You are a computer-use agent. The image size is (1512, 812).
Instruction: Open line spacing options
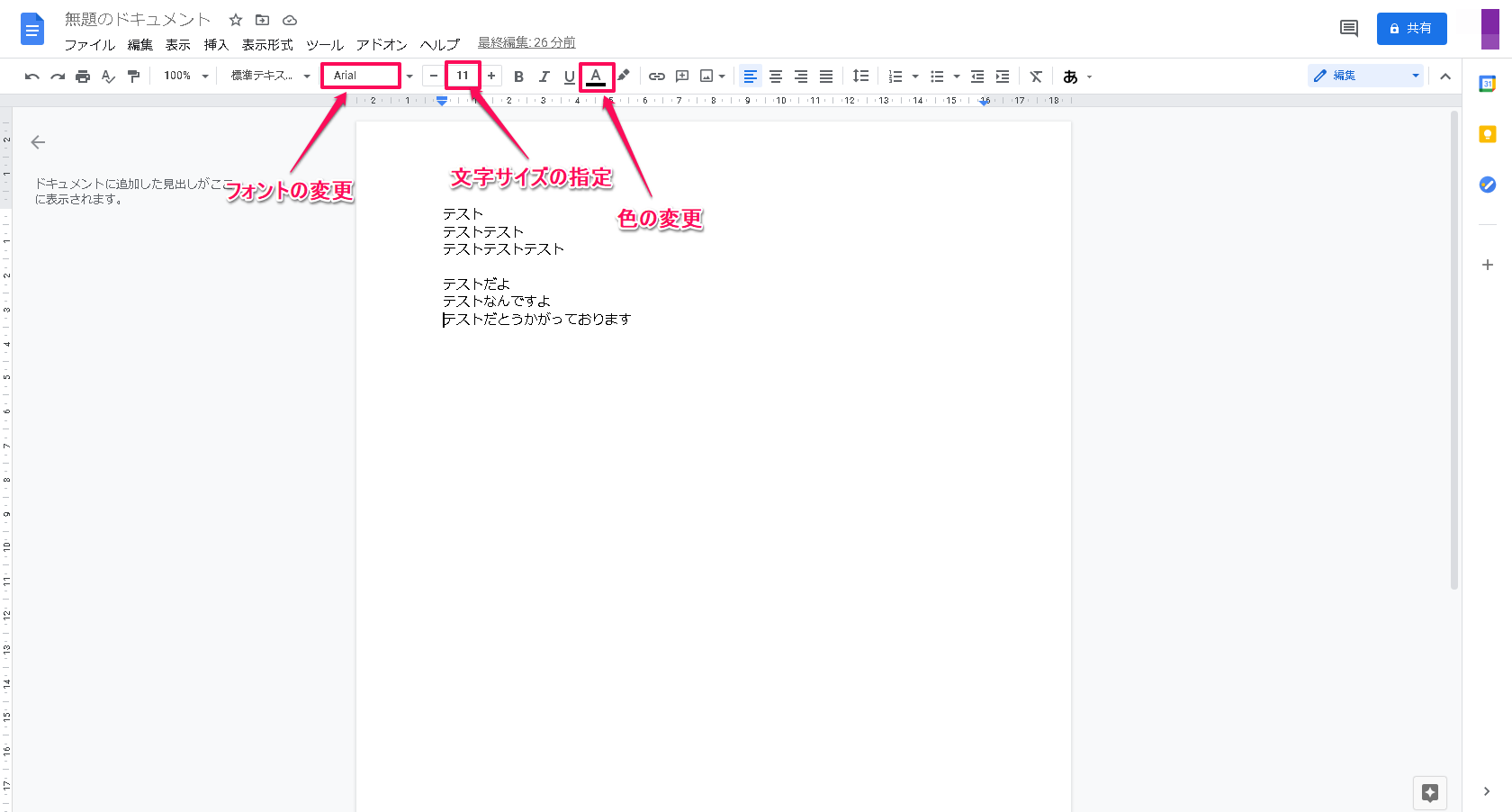pyautogui.click(x=860, y=77)
